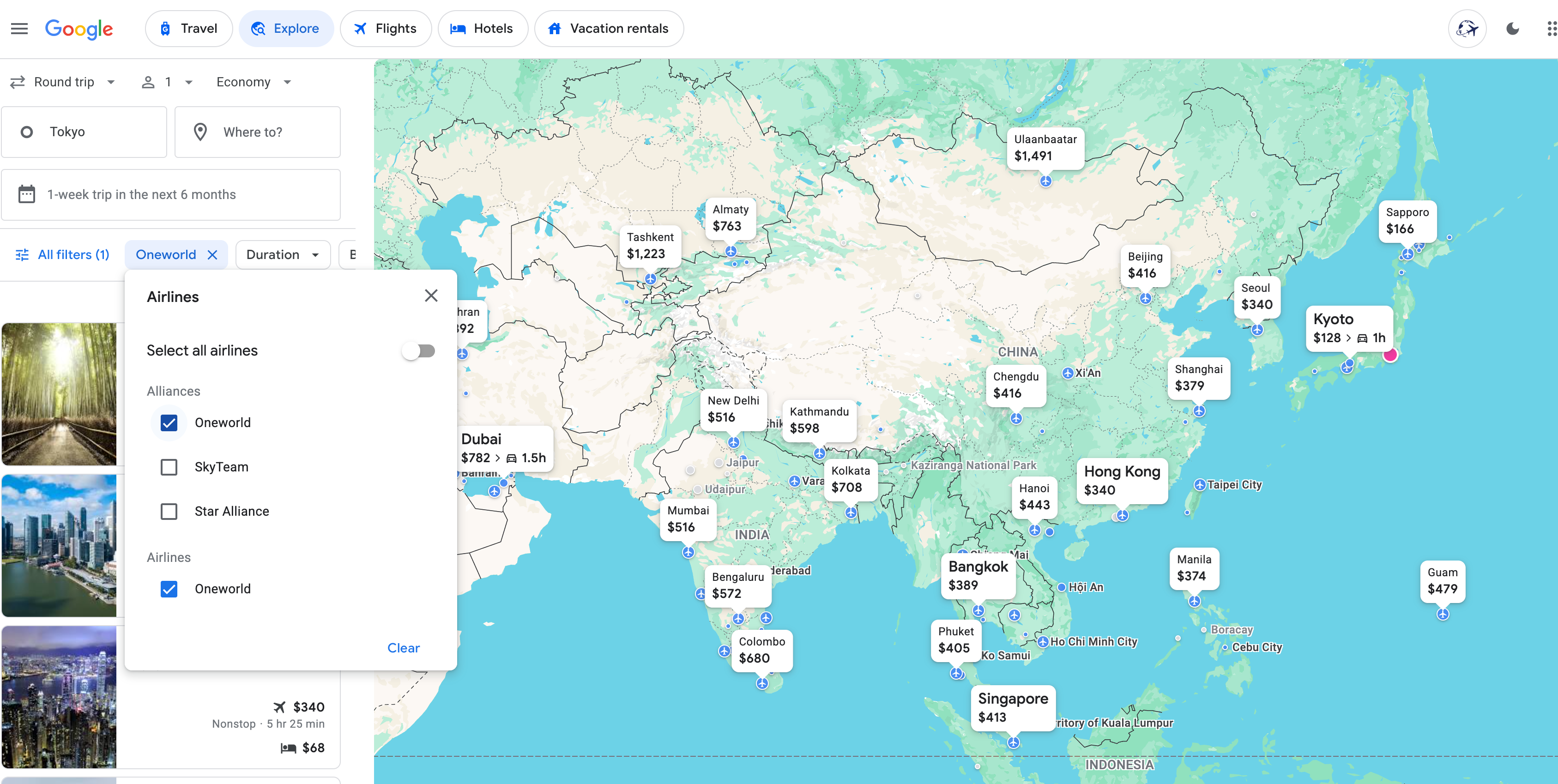
Task: Open the passenger count dropdown
Action: coord(167,82)
